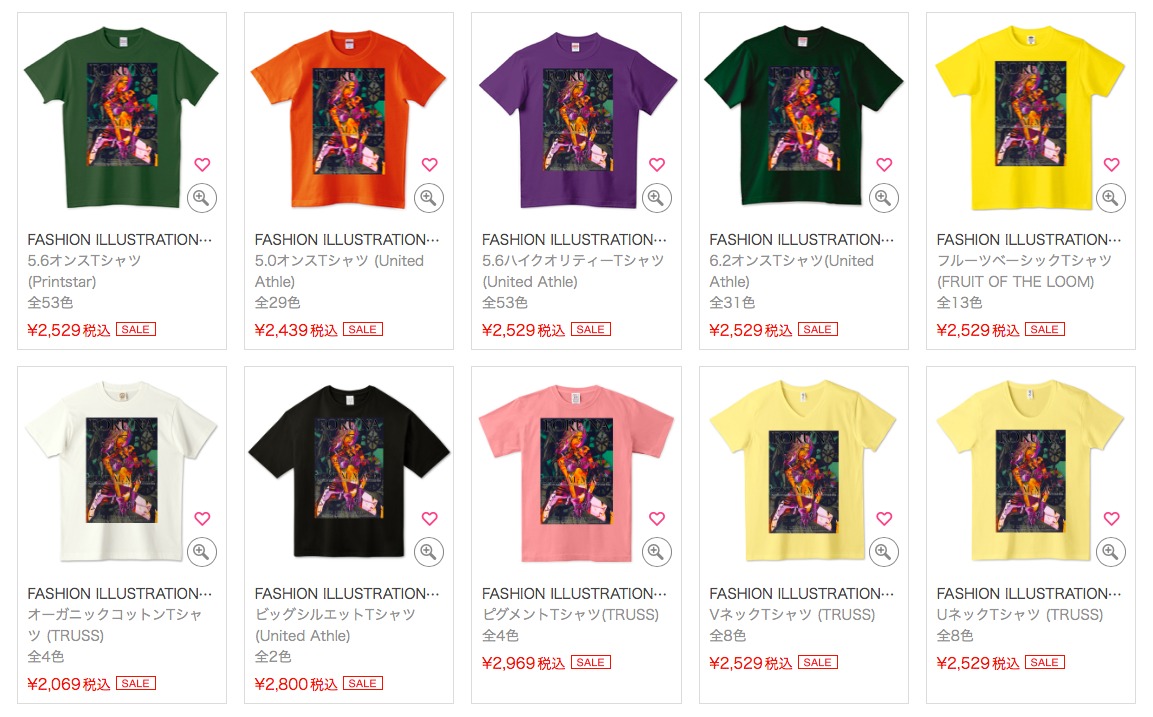Click SALE badge on ¥2,439 item

(363, 329)
